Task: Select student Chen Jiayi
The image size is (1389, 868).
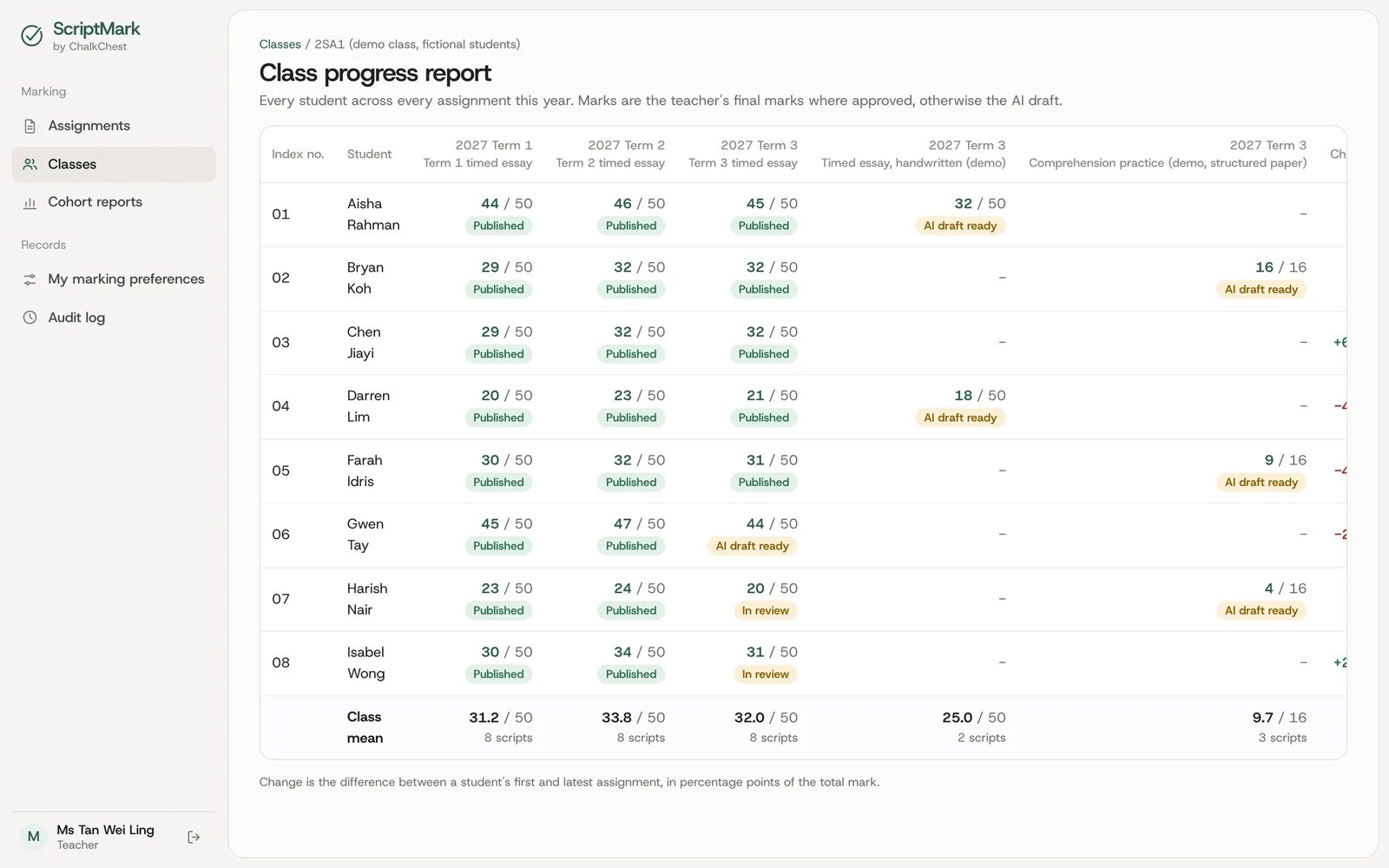Action: pyautogui.click(x=364, y=343)
